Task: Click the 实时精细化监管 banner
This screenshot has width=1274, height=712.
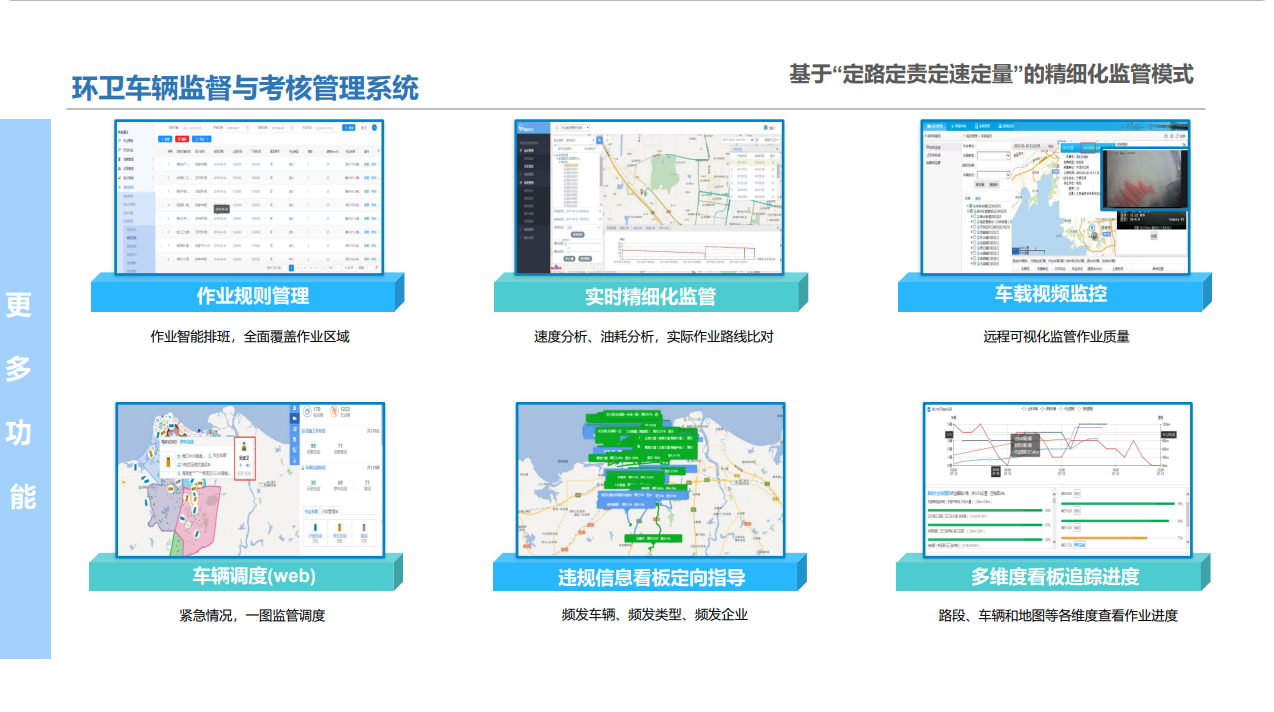Action: 650,296
